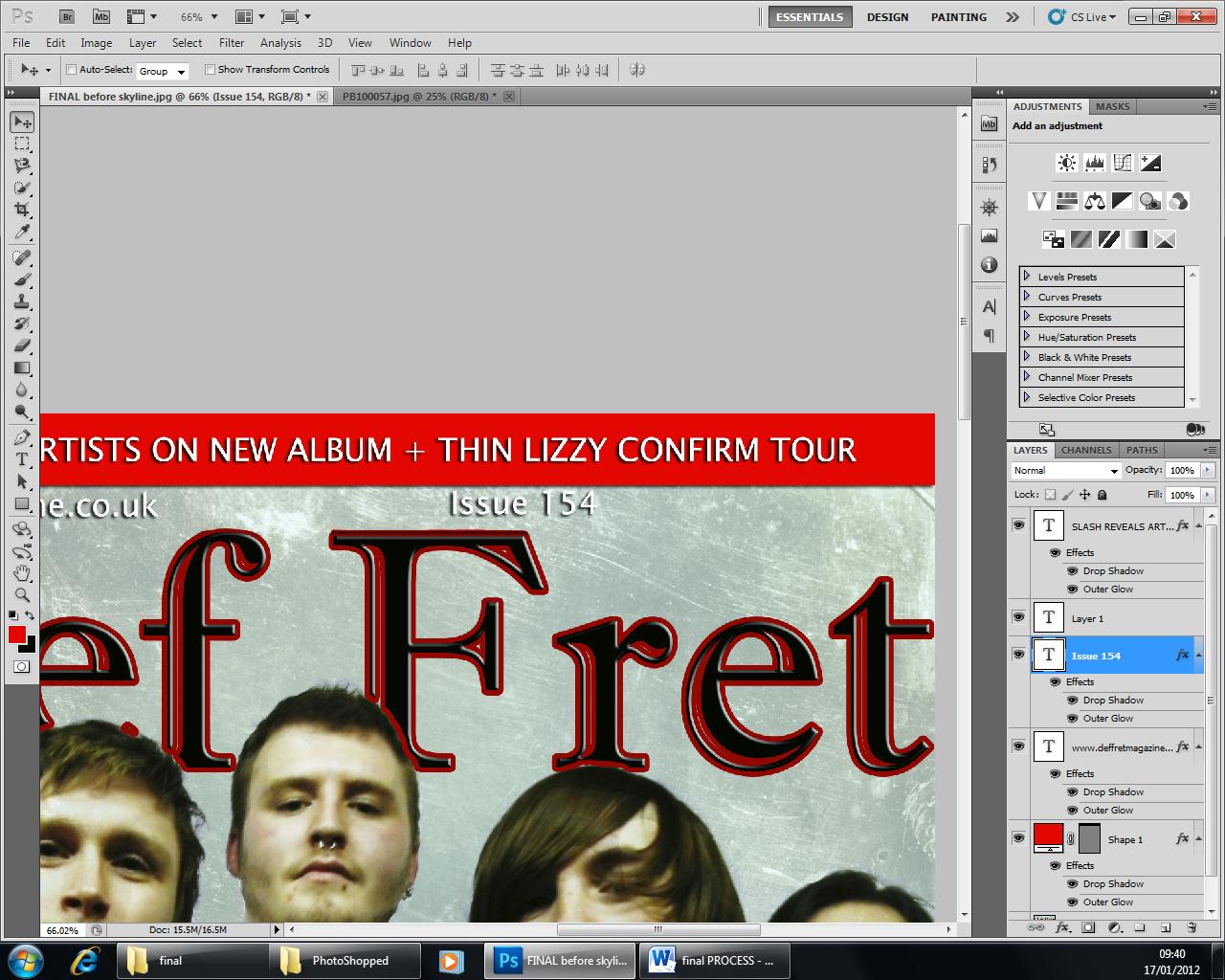The image size is (1225, 980).
Task: Select the Spot Healing Brush tool
Action: coord(22,257)
